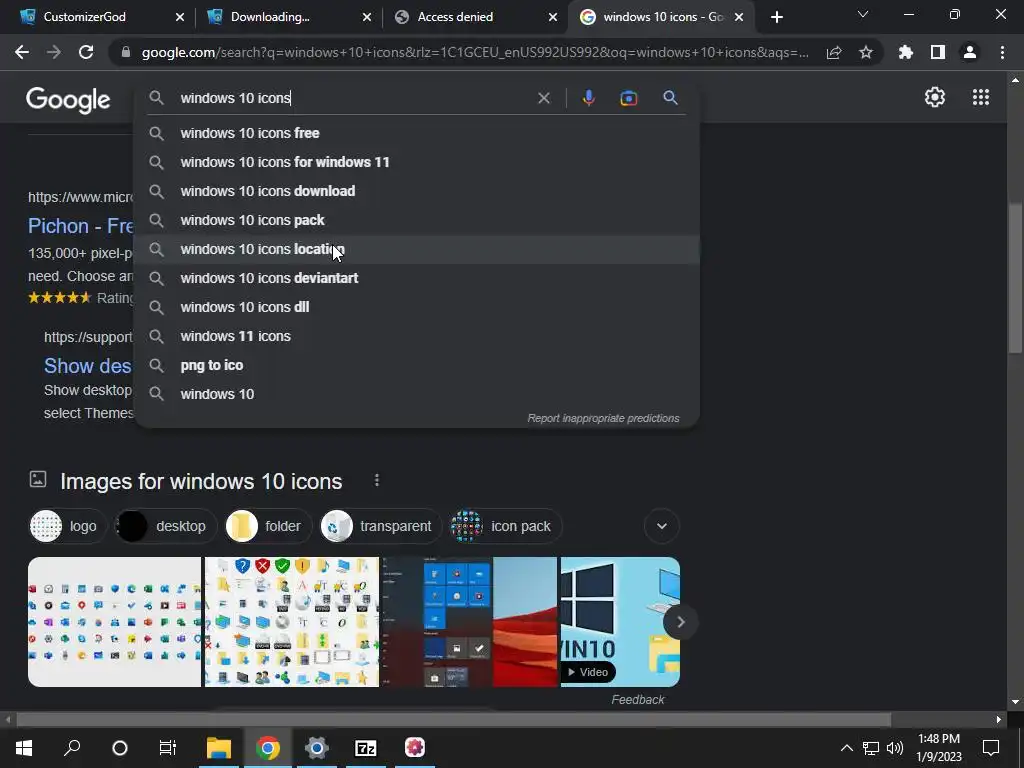Select suggestion "png to ico"
1024x768 pixels.
[417, 365]
